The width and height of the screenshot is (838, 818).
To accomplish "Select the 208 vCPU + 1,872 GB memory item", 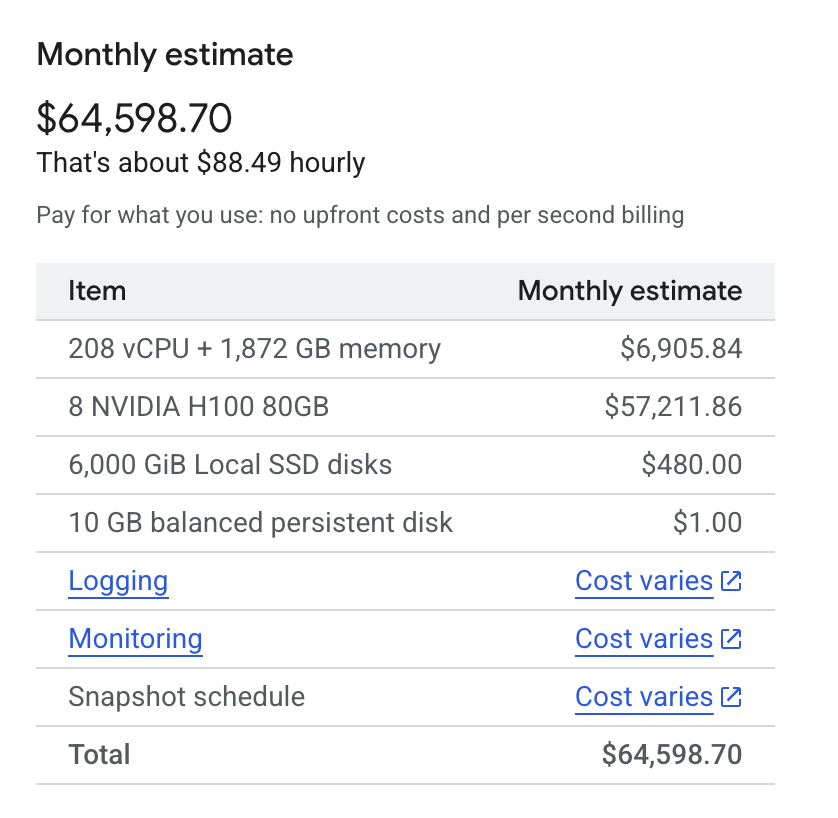I will (x=254, y=349).
